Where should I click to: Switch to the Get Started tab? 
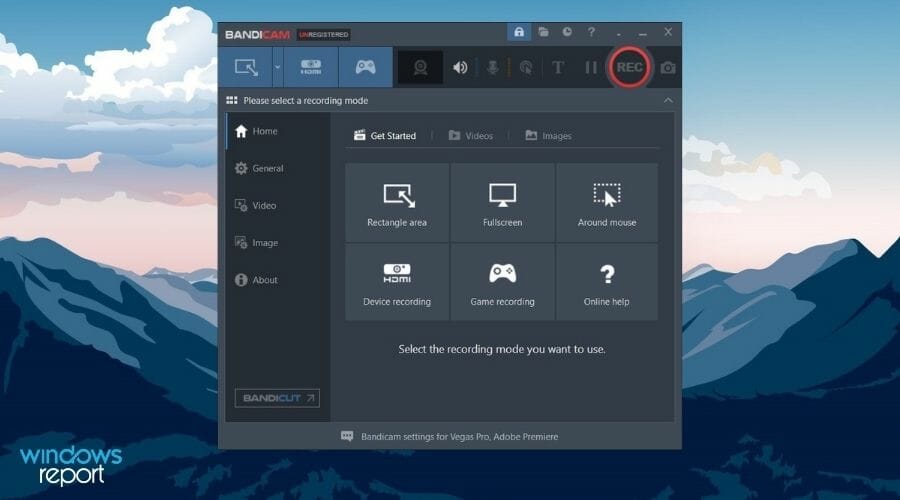385,135
